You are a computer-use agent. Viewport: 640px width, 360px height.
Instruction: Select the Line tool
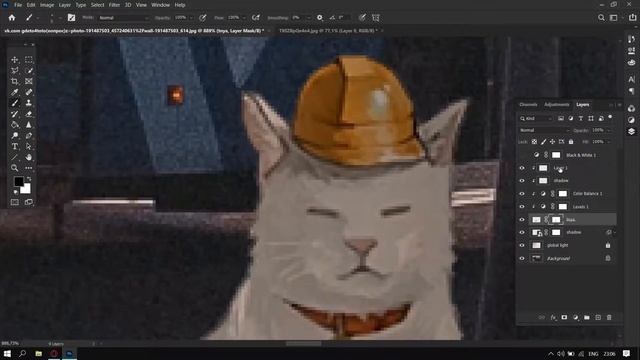(x=15, y=157)
